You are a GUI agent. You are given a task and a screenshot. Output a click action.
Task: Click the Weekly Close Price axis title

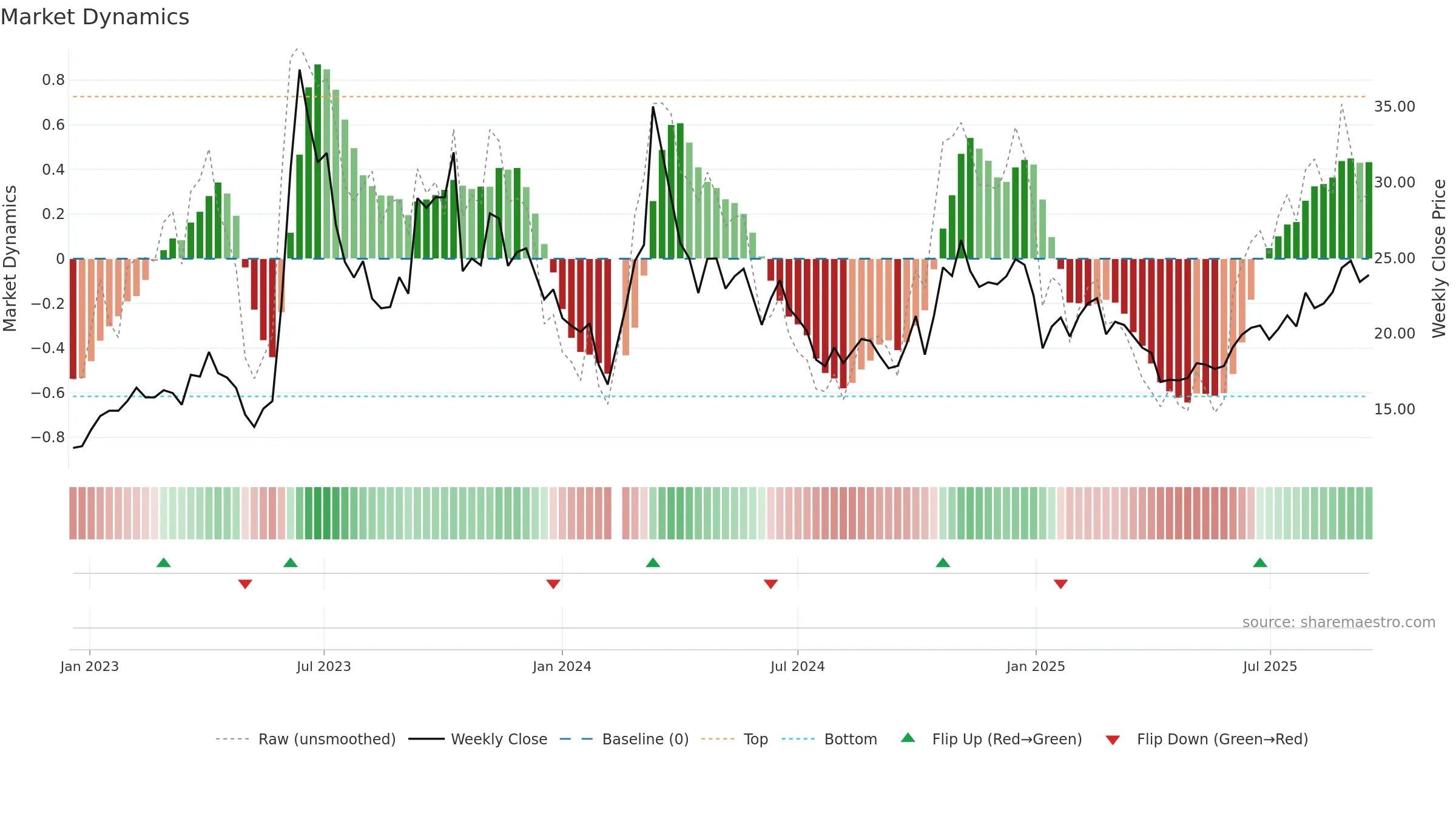(x=1439, y=258)
